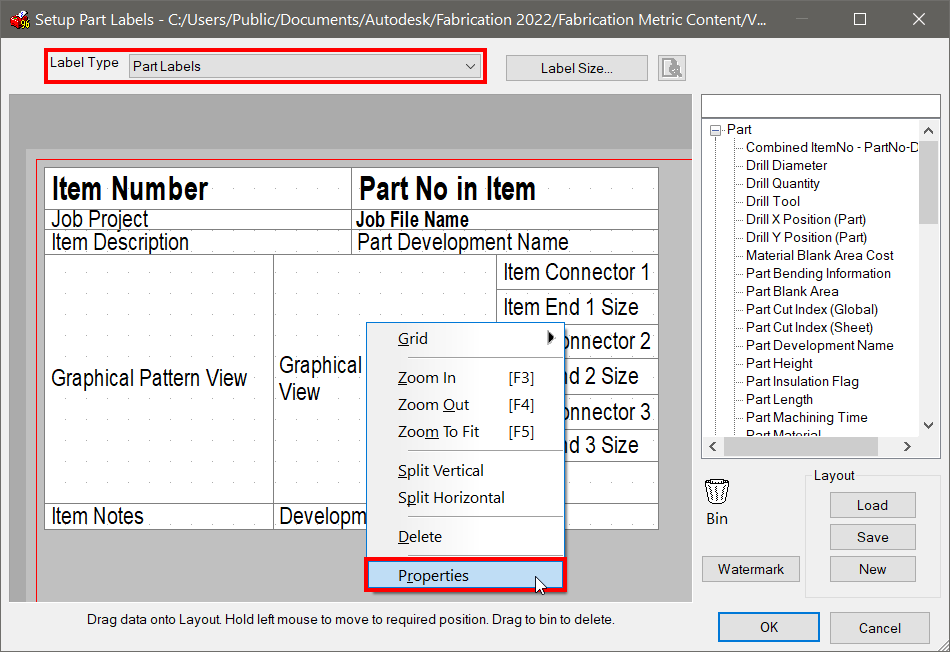Create a New layout

[872, 568]
